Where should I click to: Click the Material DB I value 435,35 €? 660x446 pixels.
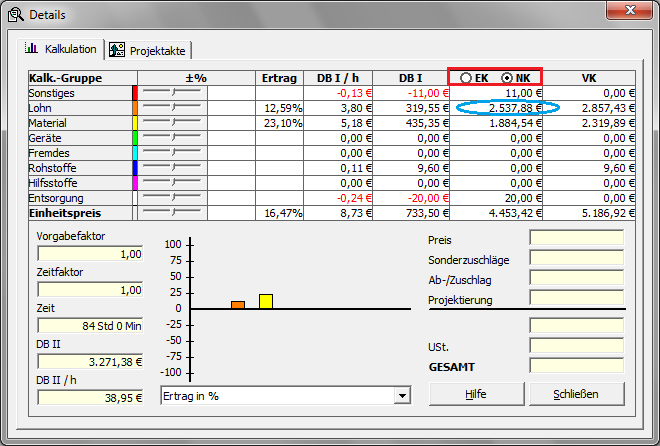[427, 123]
